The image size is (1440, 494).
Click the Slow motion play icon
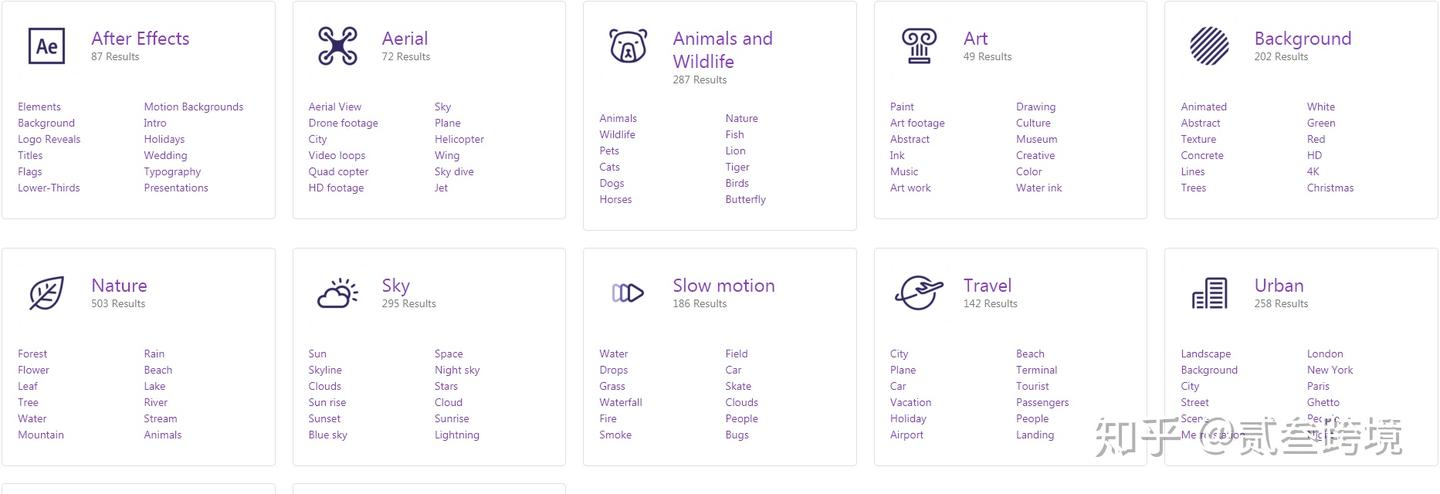coord(628,293)
